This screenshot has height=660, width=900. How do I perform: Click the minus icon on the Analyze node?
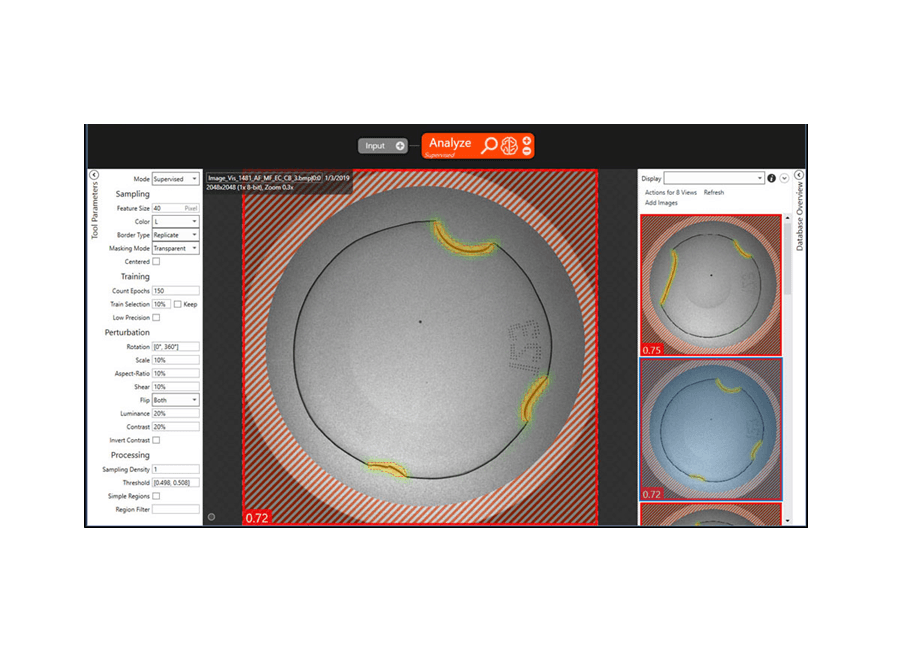[x=527, y=152]
